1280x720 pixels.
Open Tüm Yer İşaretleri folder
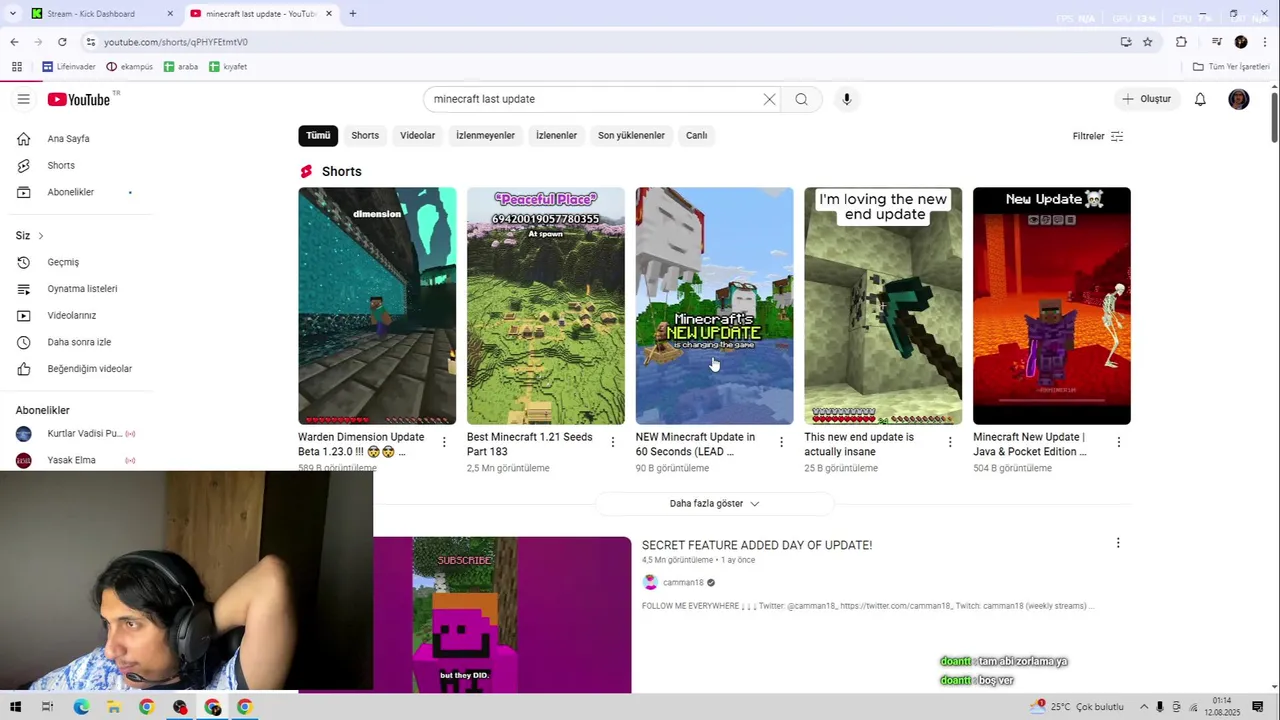pyautogui.click(x=1231, y=67)
